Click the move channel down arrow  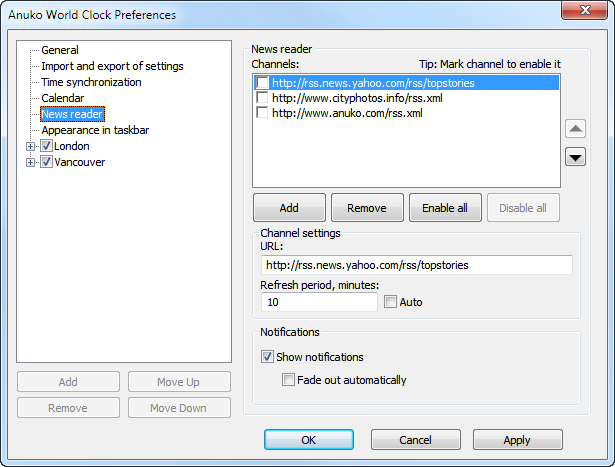click(576, 156)
